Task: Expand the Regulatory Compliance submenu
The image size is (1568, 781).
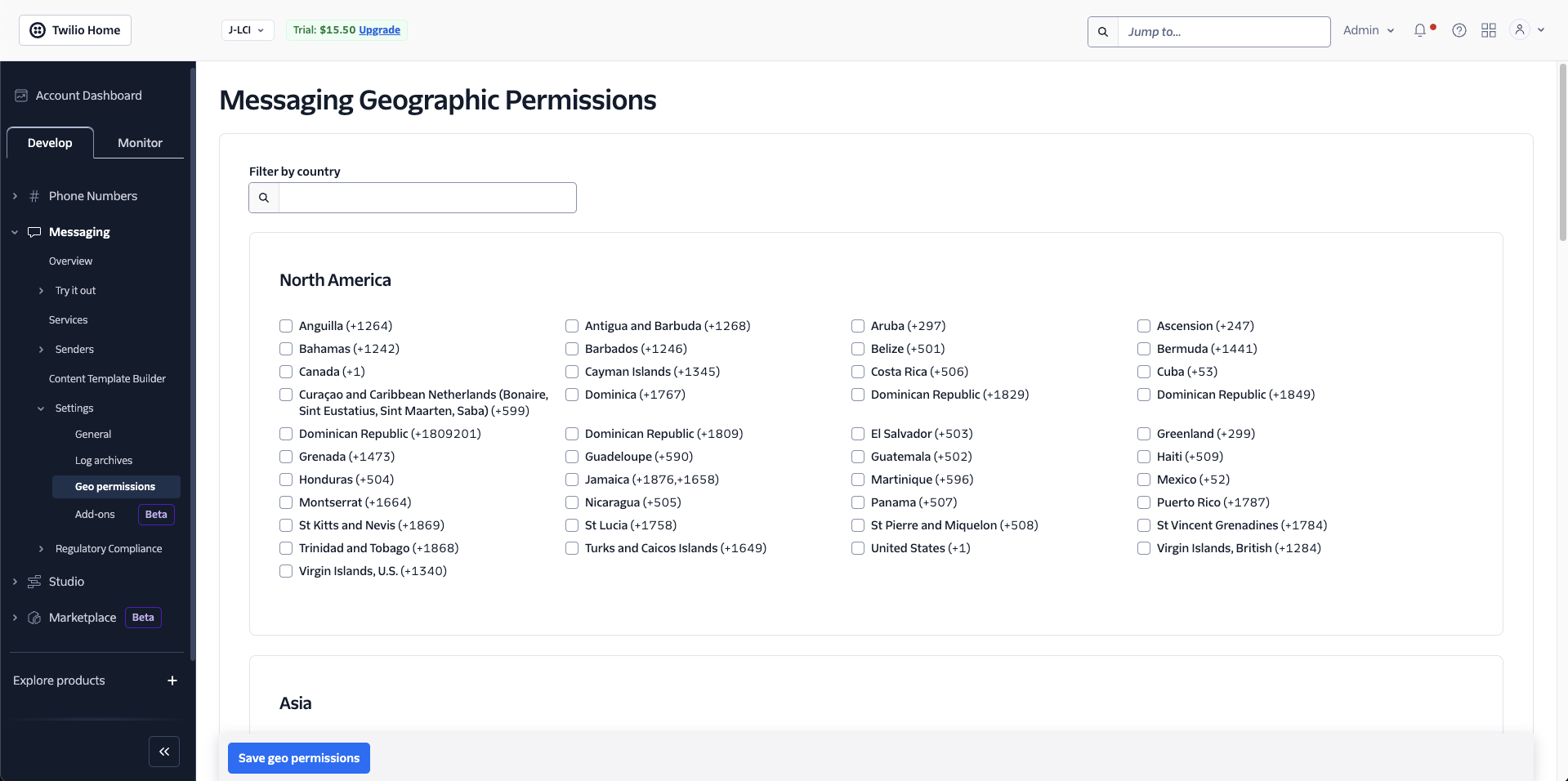Action: point(42,549)
